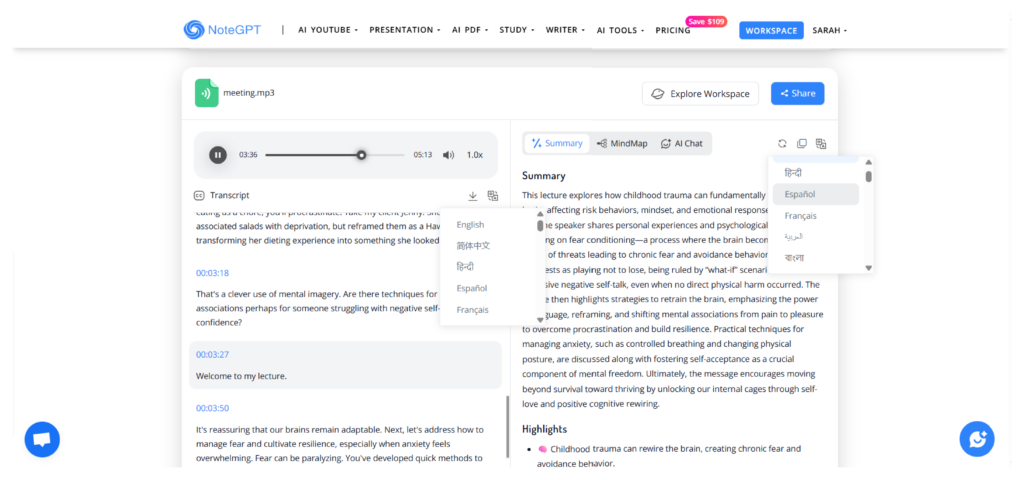Select the "Welcome to my lecture." line
Screen dimensions: 1024x480
pos(241,376)
